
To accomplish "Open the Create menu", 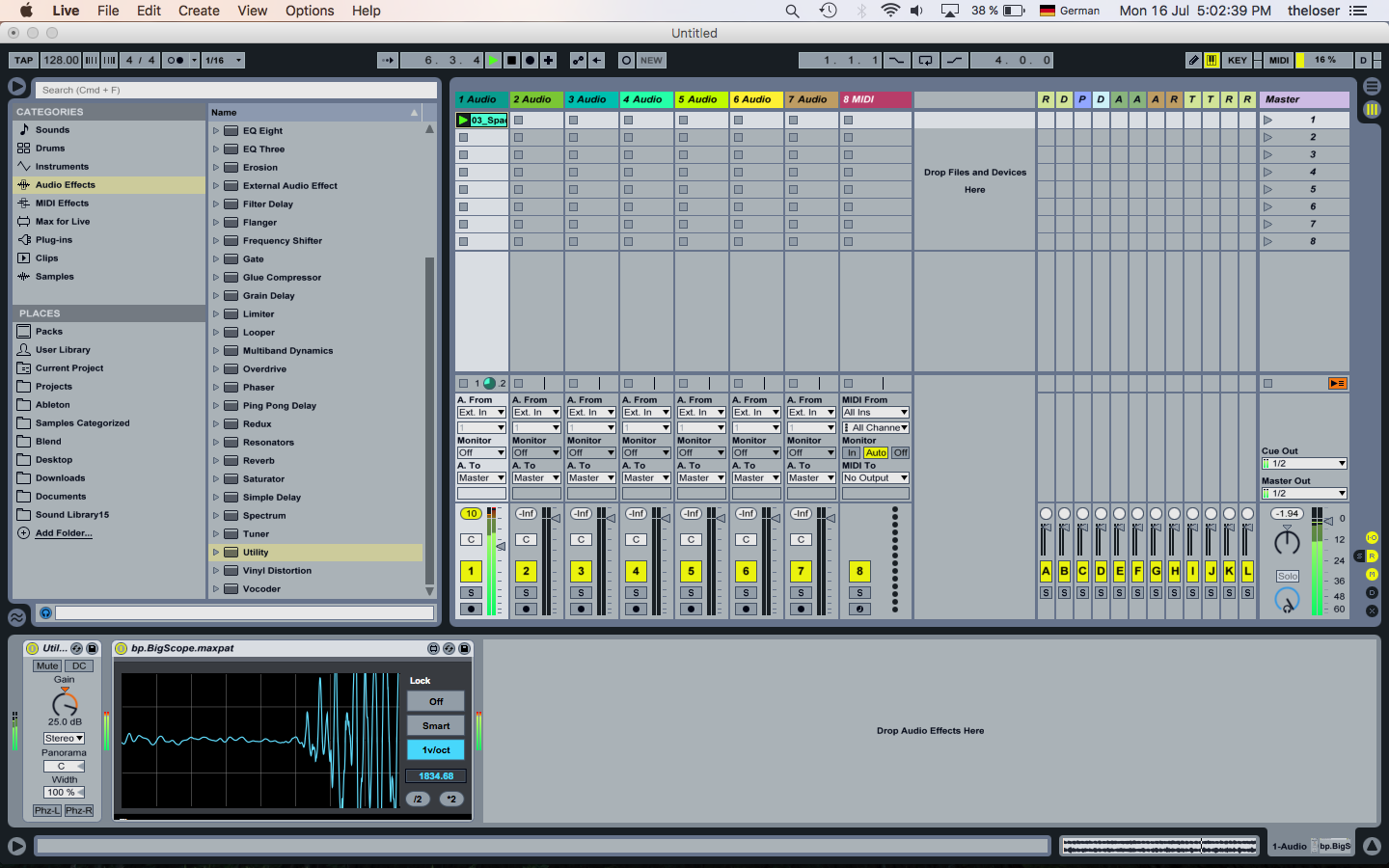I will [199, 11].
